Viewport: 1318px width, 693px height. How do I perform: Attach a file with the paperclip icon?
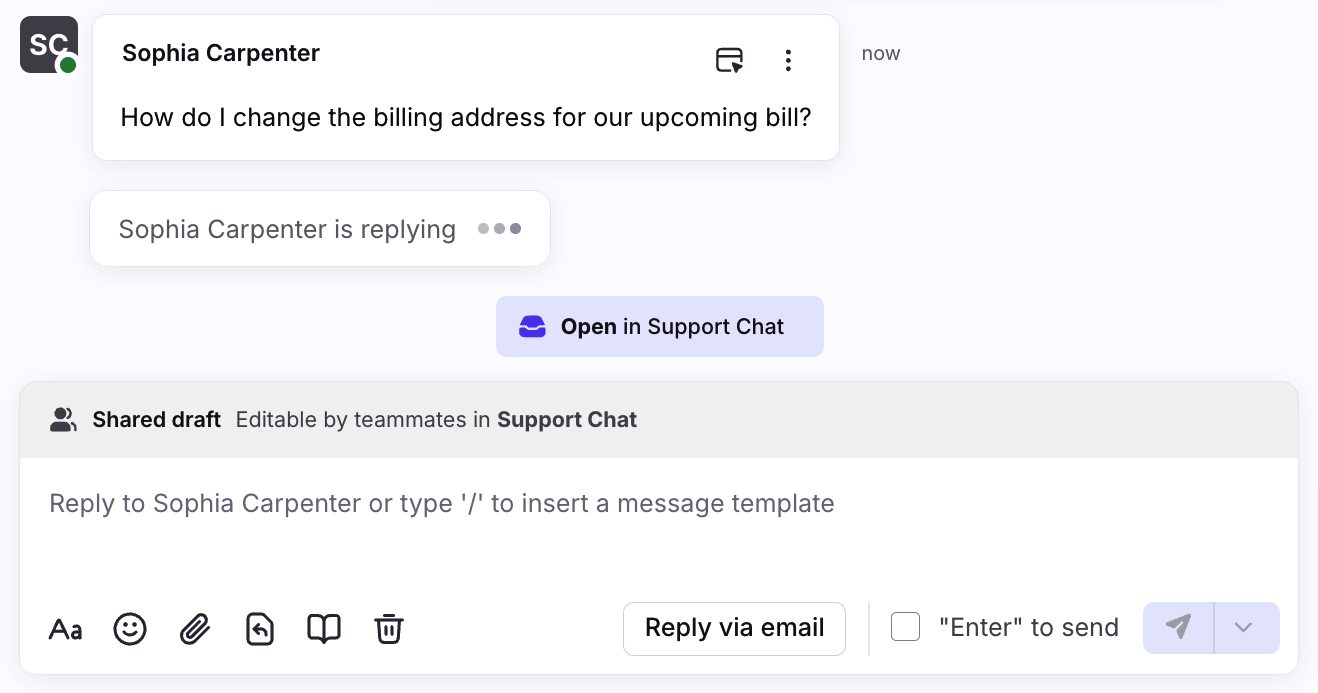[x=195, y=629]
